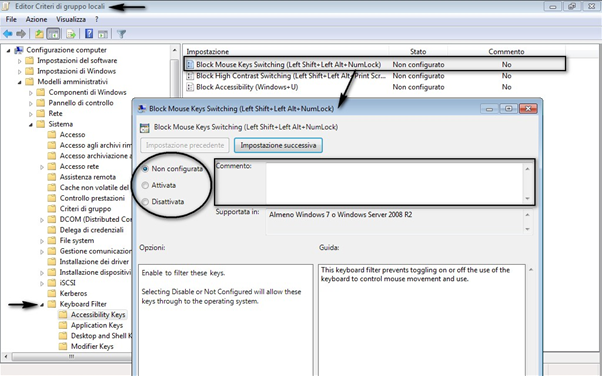Click inside the Commento text field
This screenshot has width=602, height=376.
point(394,183)
